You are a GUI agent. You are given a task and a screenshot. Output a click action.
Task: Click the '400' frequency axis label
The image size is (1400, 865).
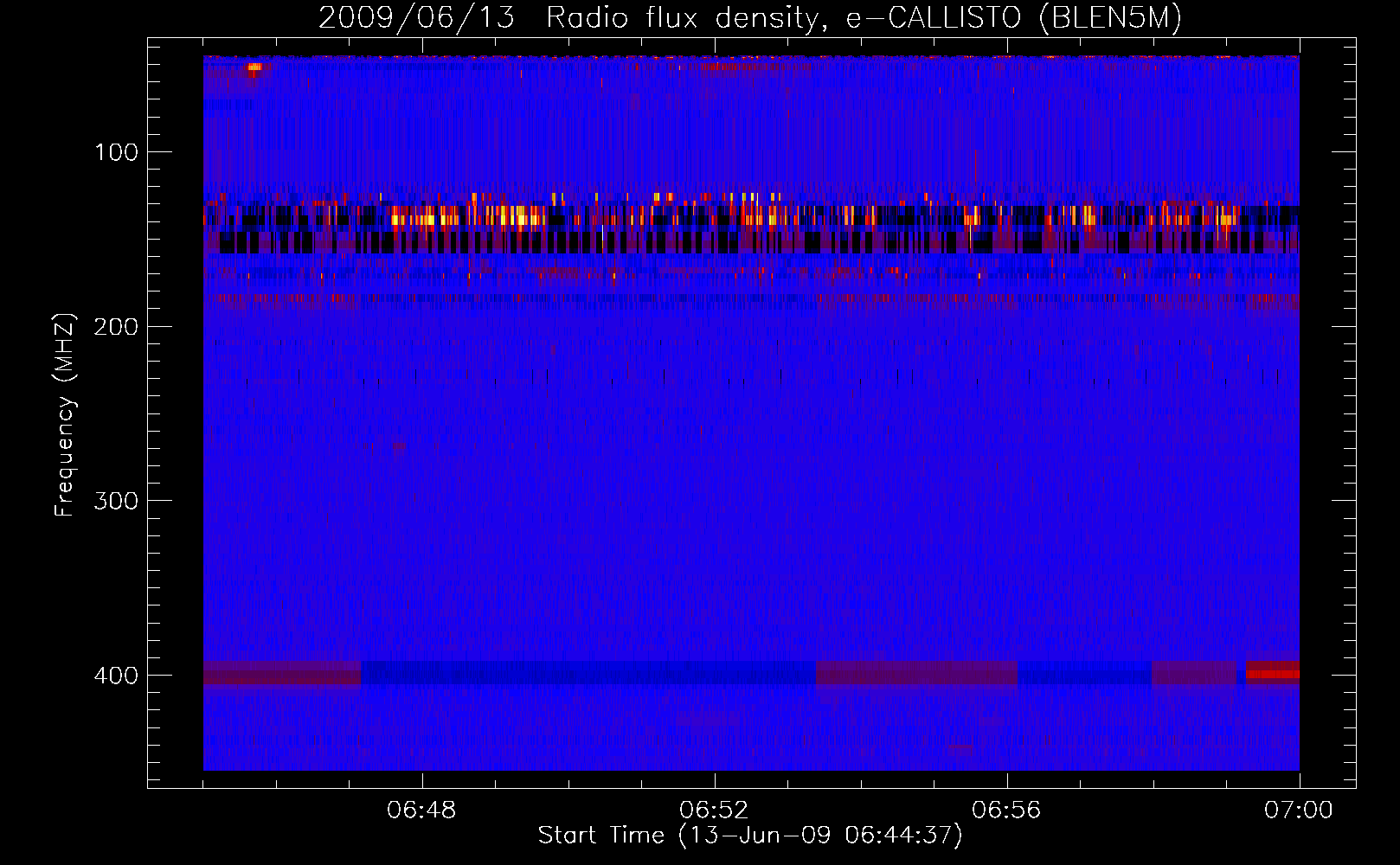click(116, 676)
